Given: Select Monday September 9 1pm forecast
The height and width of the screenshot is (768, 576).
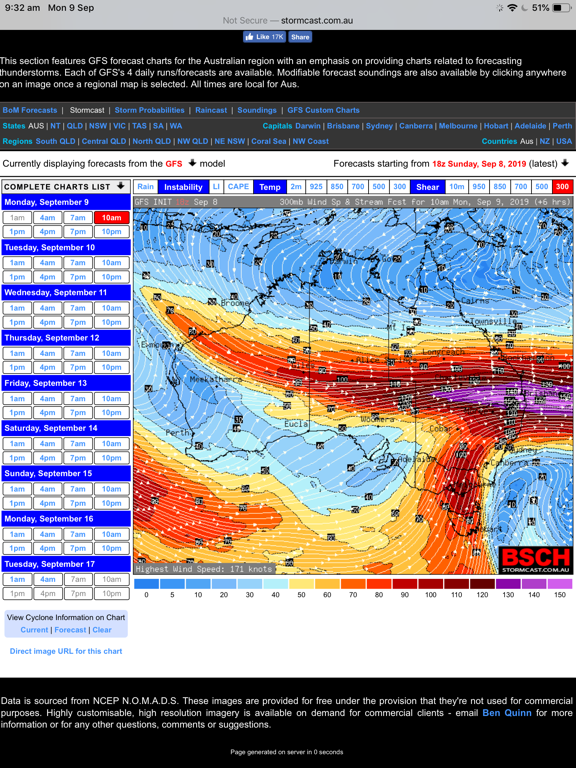Looking at the screenshot, I should 17,232.
